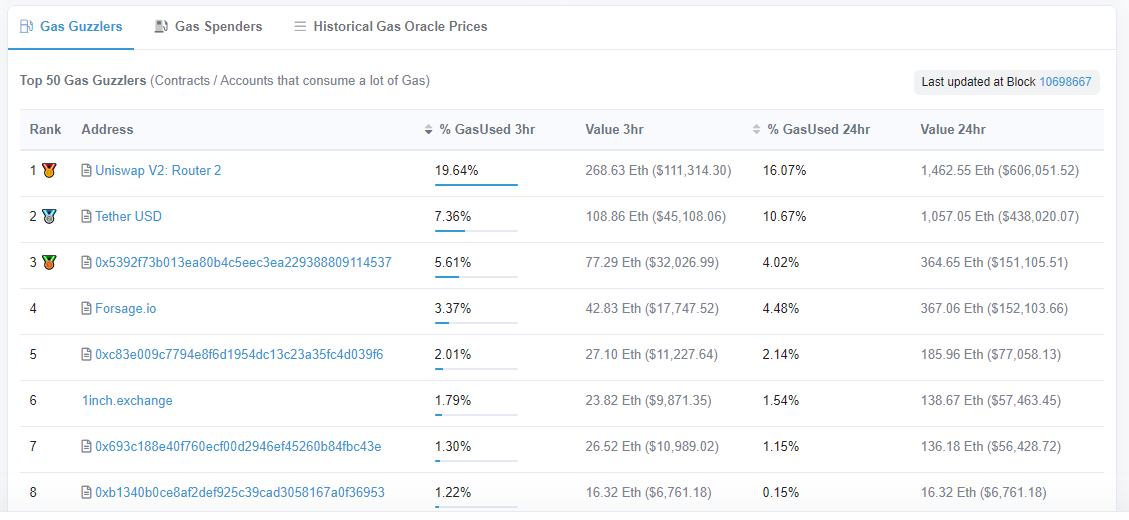Click the 16.07% 24hr gas percentage

785,171
